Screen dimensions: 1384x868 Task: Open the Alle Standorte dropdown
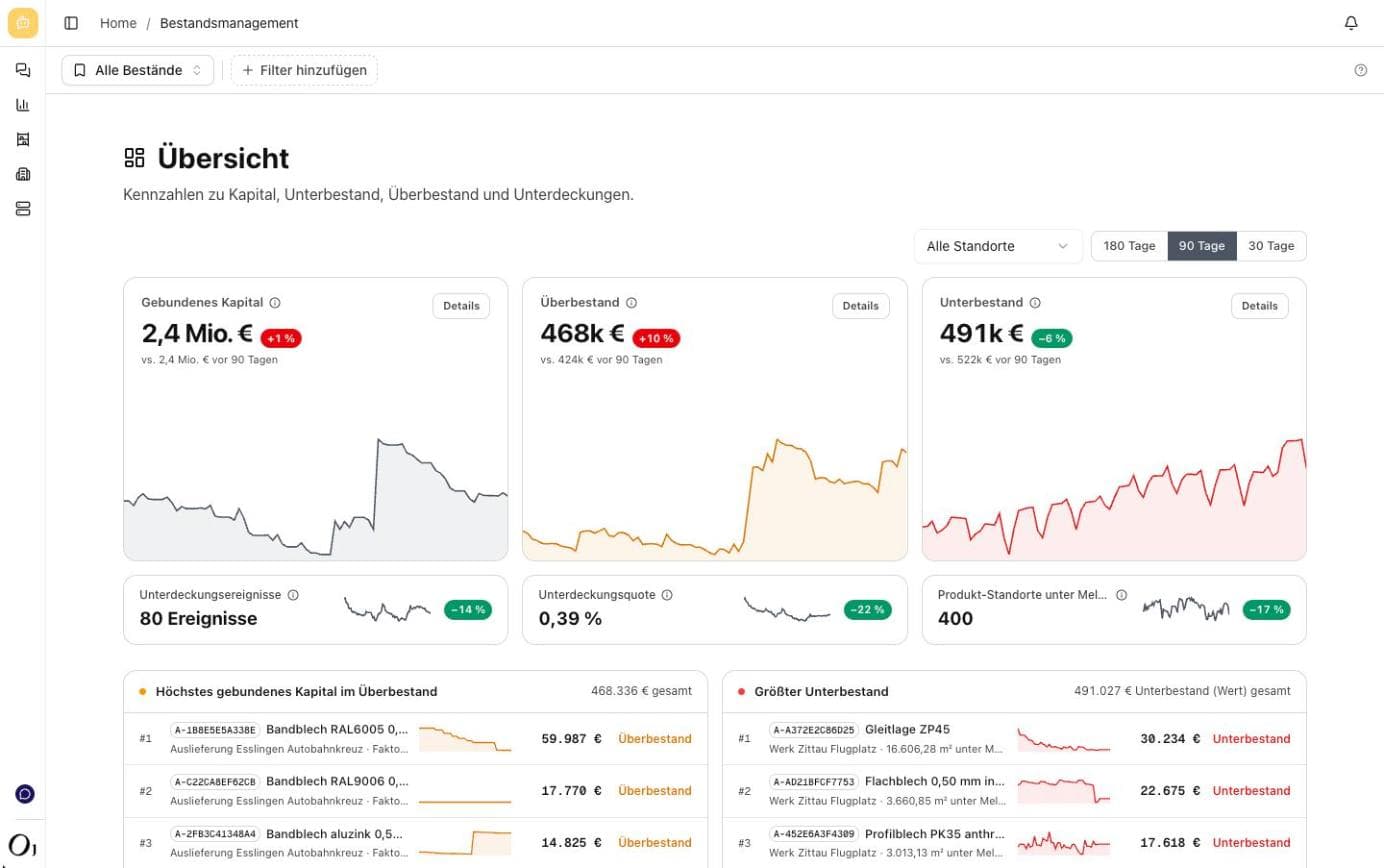point(998,246)
